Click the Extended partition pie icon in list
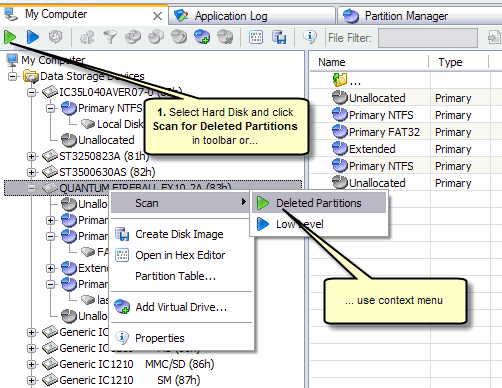Viewport: 502px width, 388px height. [x=340, y=148]
